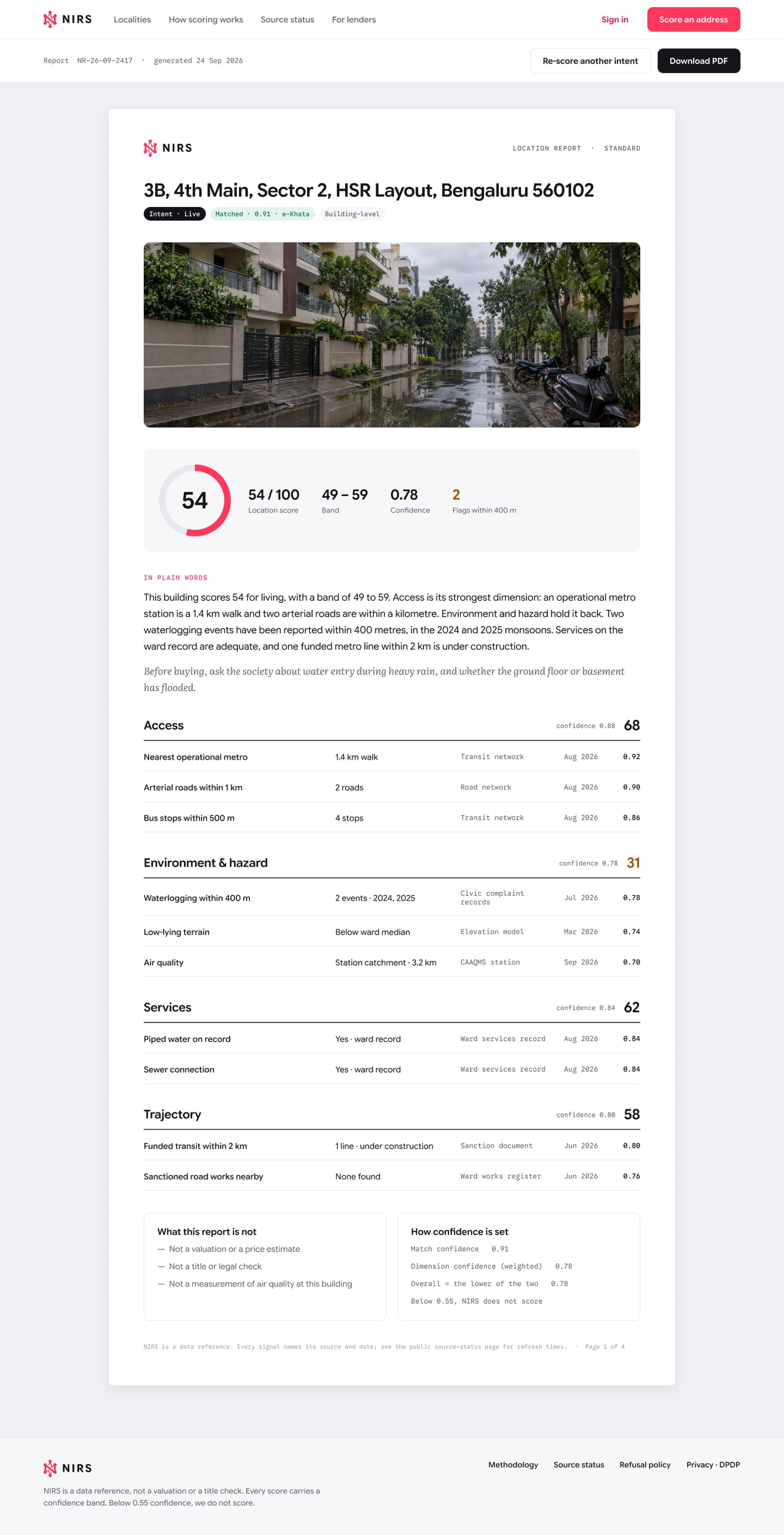Click the Matched · 0.91 · e-Khata badge

[x=262, y=214]
